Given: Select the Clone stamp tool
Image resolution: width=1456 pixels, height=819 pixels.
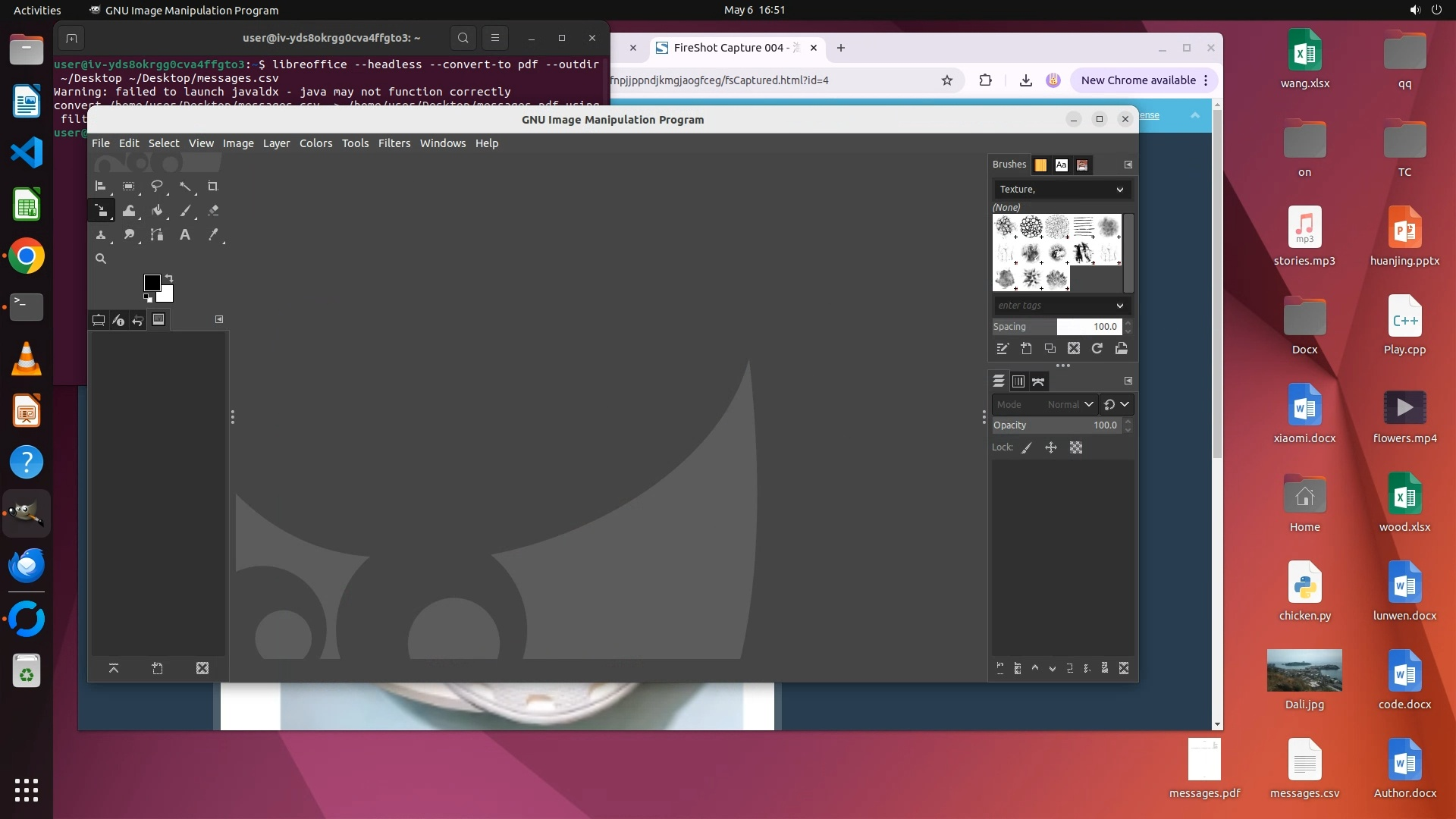Looking at the screenshot, I should [x=100, y=234].
